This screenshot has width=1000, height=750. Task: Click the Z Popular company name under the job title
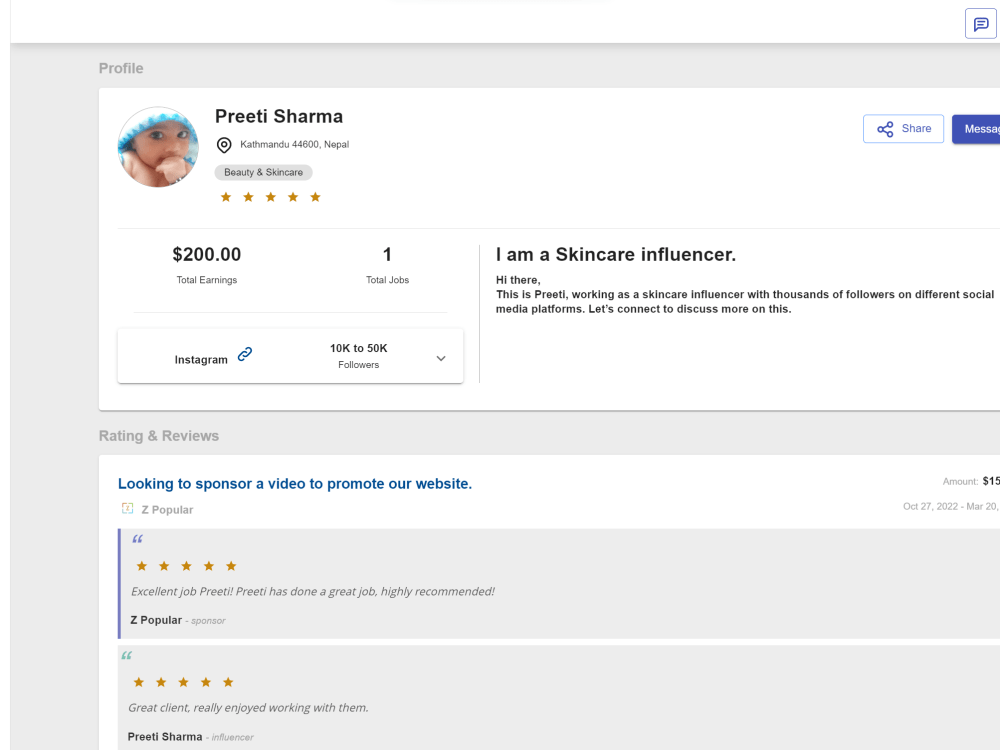click(167, 510)
